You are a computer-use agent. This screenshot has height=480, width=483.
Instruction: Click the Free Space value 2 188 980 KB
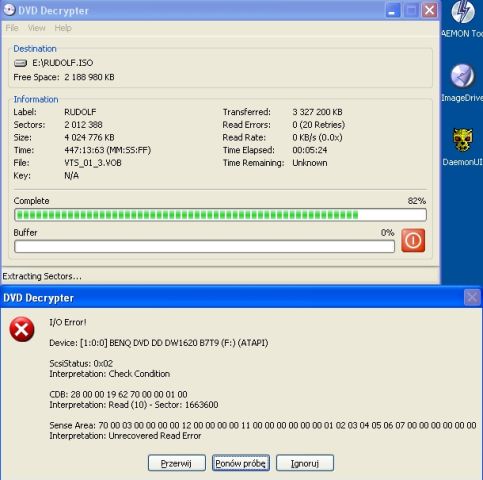[x=89, y=77]
